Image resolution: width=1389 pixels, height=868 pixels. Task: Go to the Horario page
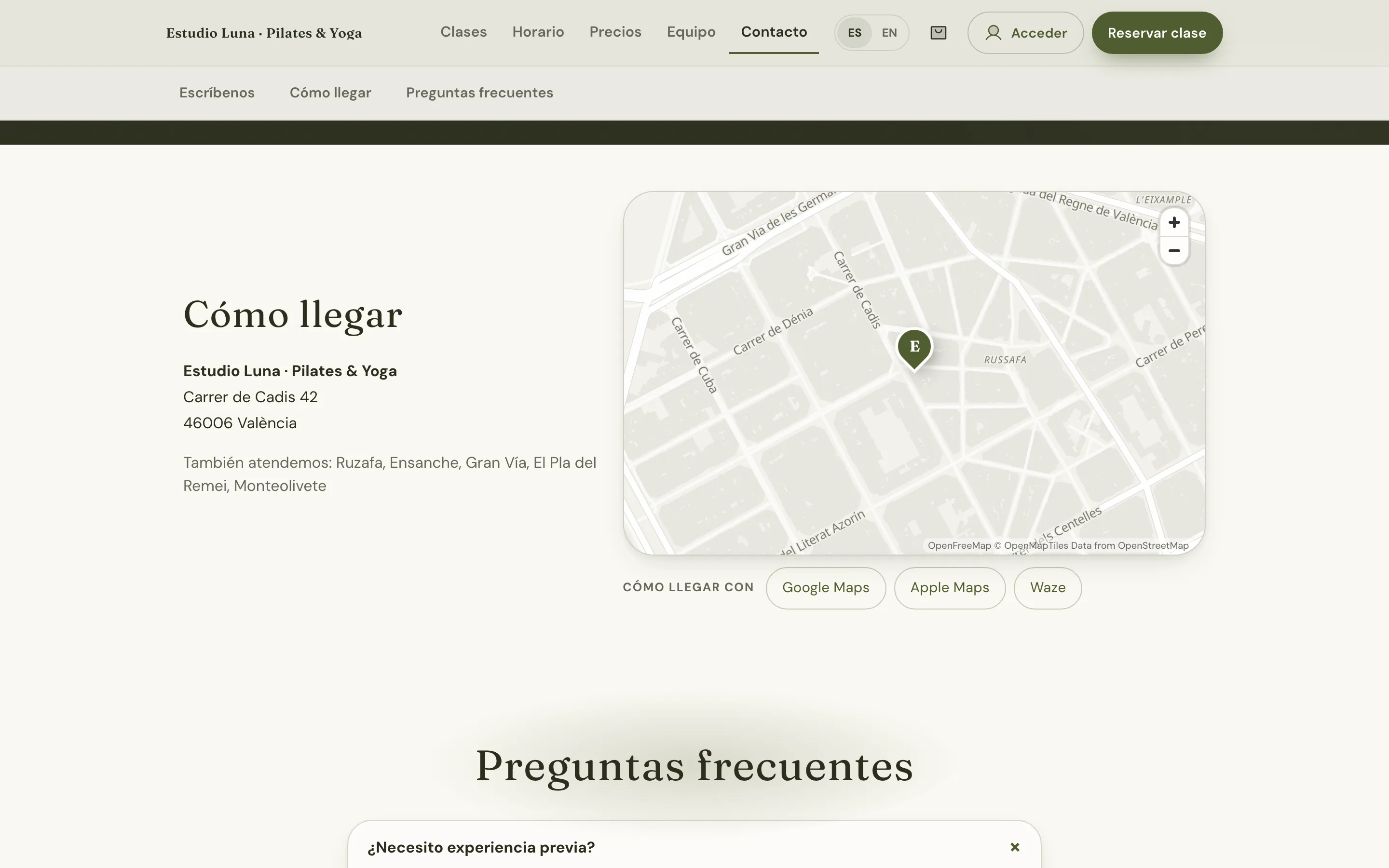pos(538,32)
